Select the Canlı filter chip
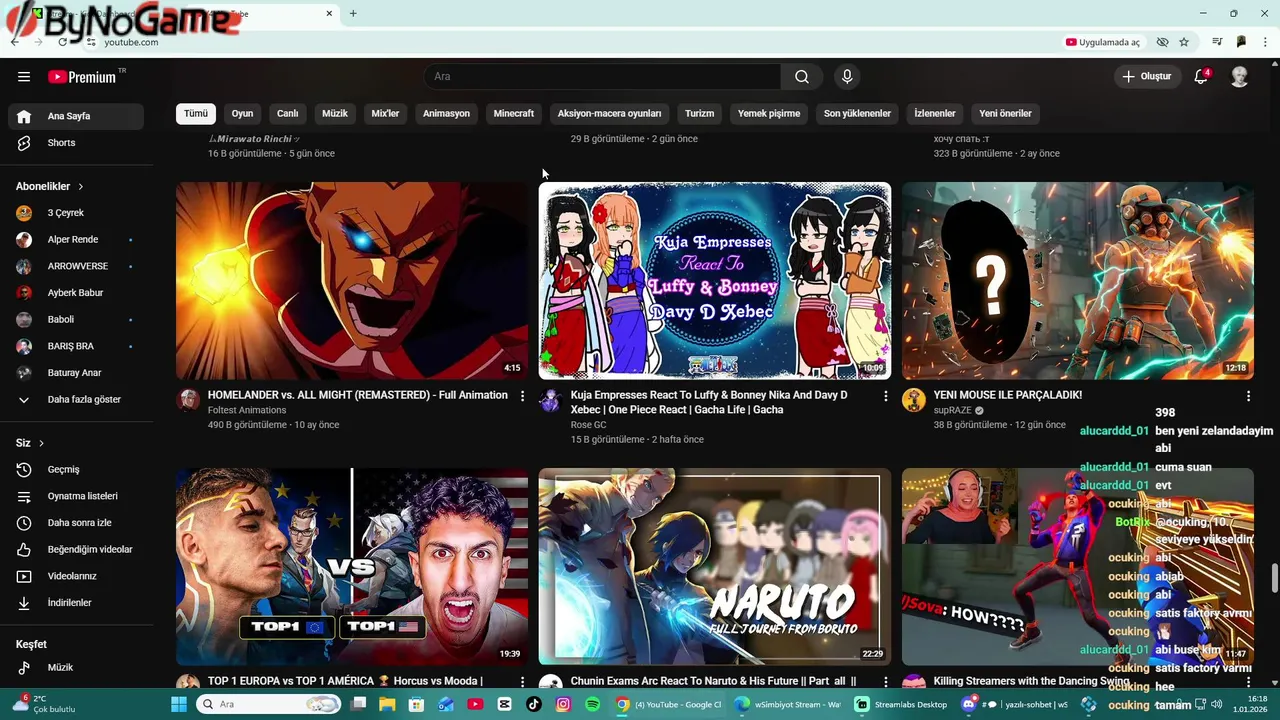The height and width of the screenshot is (720, 1280). tap(288, 114)
